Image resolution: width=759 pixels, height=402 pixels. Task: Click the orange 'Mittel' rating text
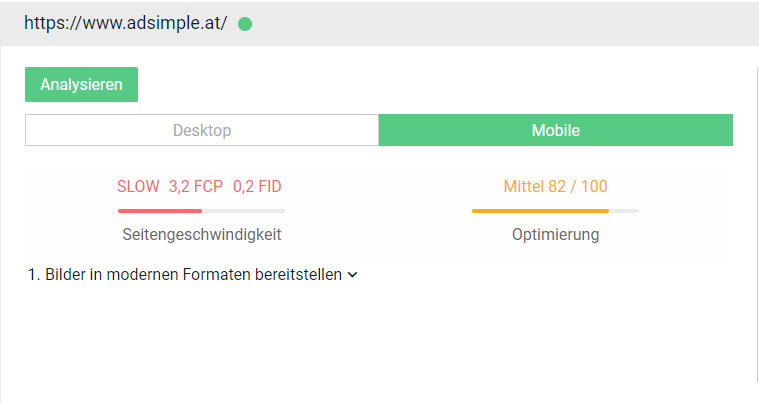525,186
